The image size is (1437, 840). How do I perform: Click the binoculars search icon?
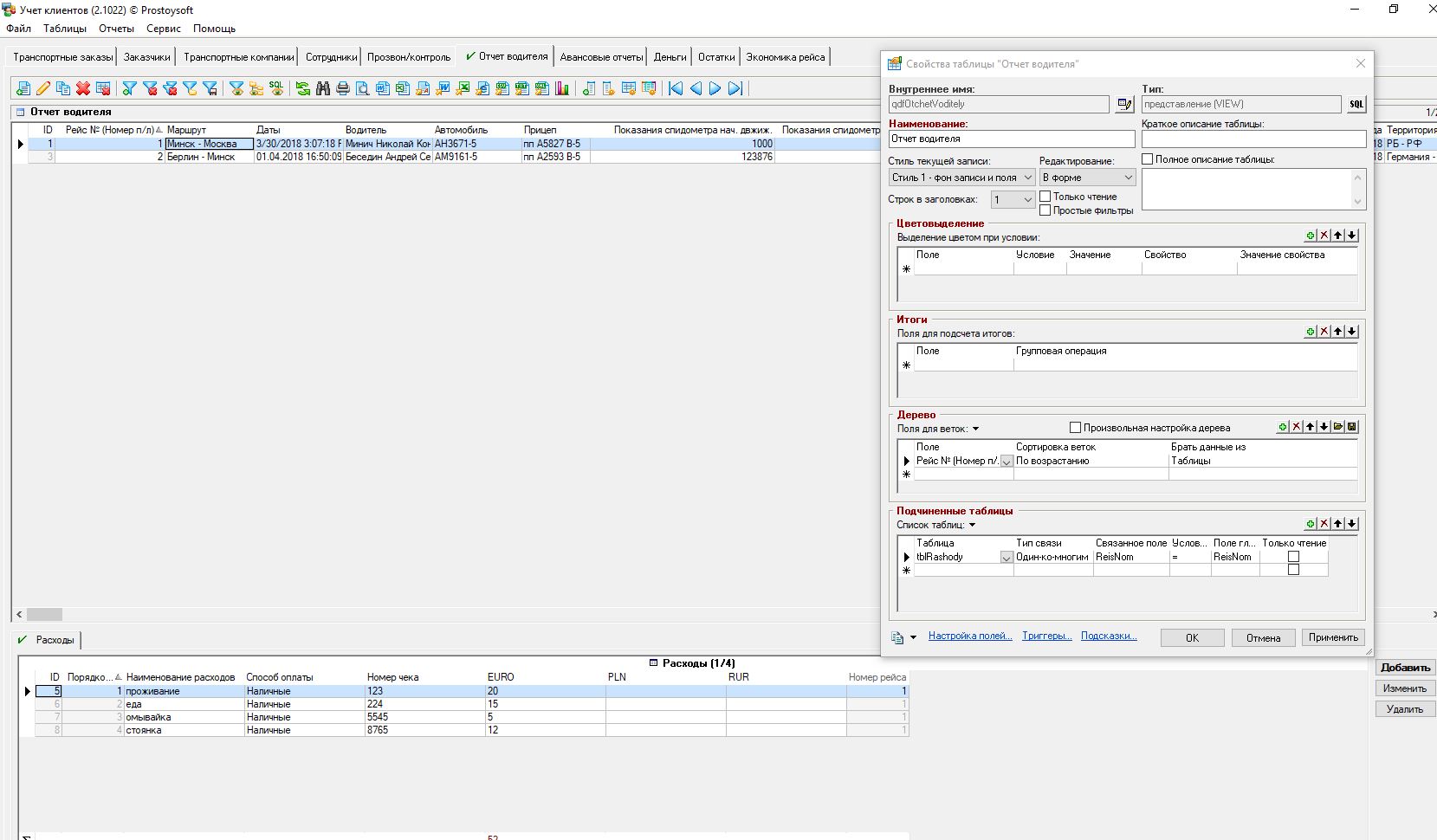point(323,88)
